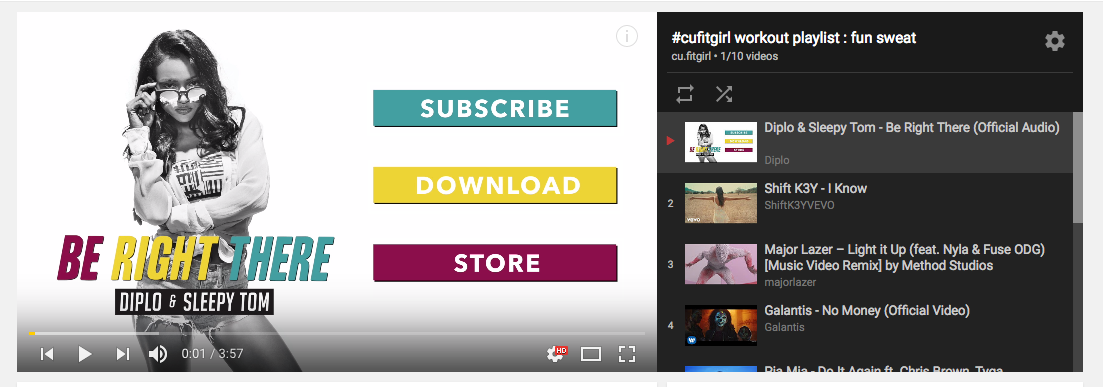The image size is (1103, 387).
Task: Enter fullscreen mode
Action: coord(627,354)
